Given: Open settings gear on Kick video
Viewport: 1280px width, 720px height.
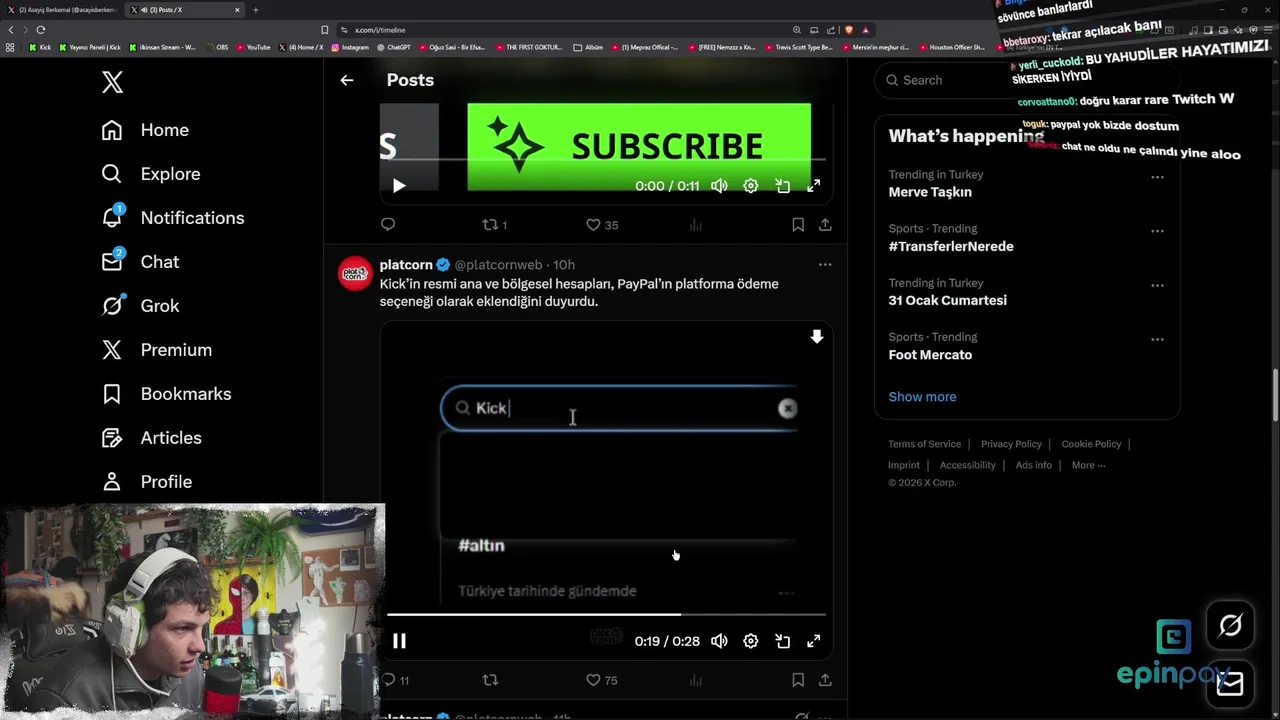Looking at the screenshot, I should click(751, 641).
